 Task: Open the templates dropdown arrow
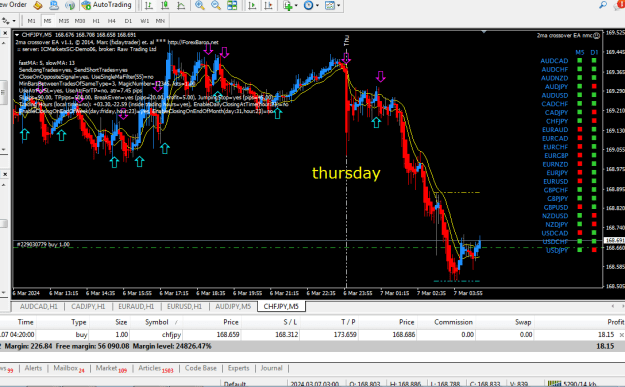[338, 6]
